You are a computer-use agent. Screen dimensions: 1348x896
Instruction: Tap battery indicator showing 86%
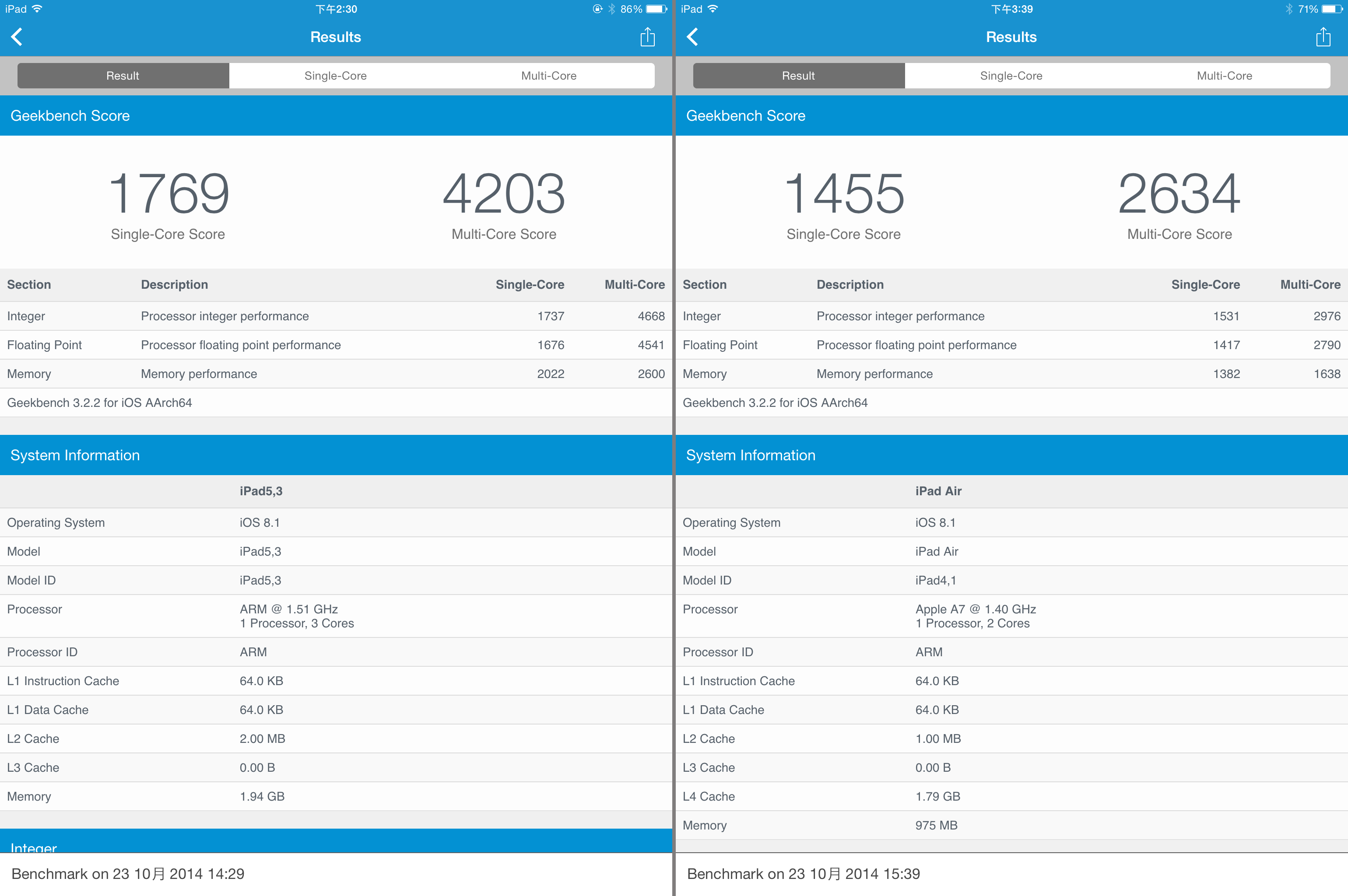(656, 9)
